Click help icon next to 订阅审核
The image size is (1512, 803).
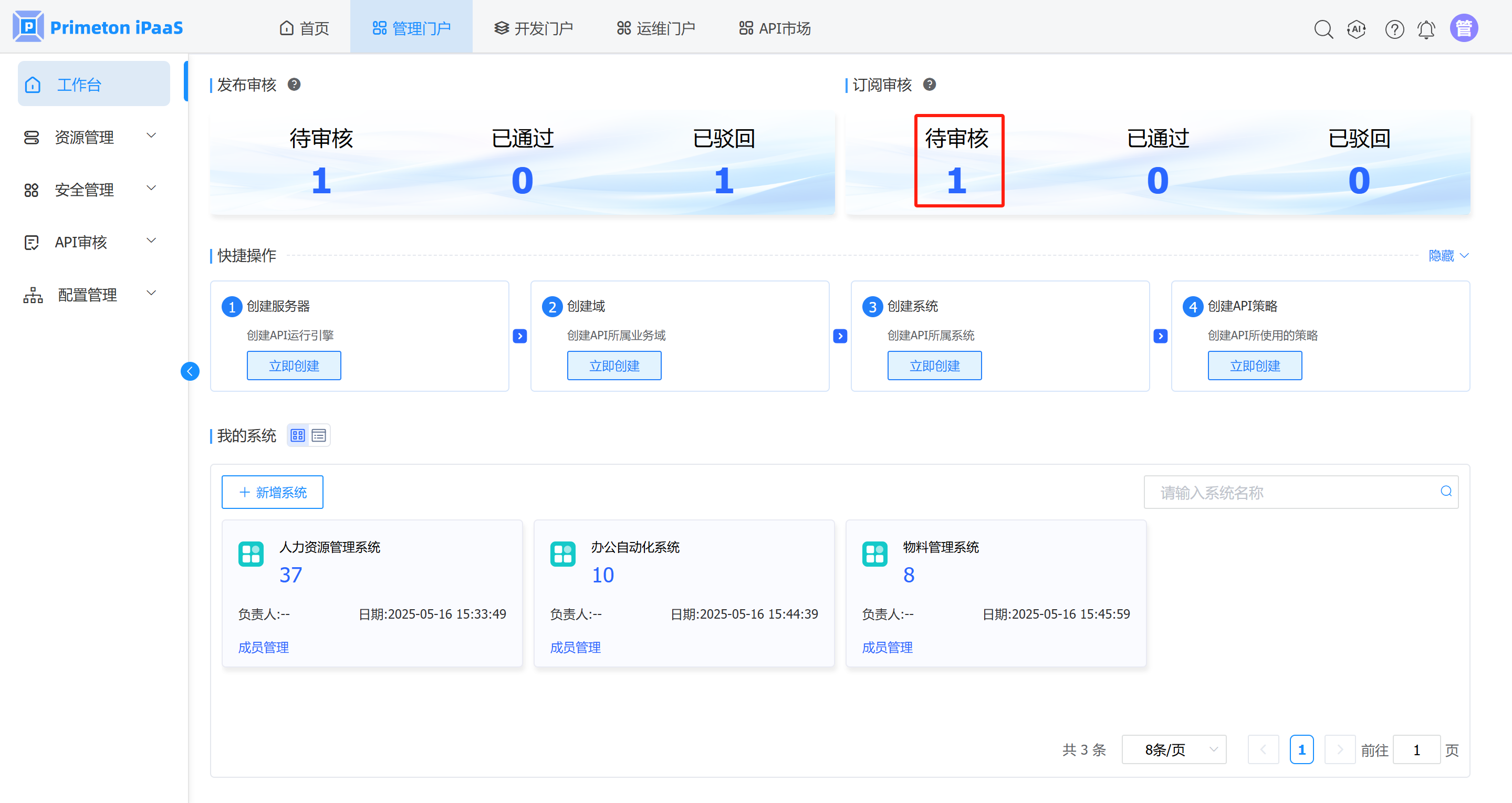[929, 85]
